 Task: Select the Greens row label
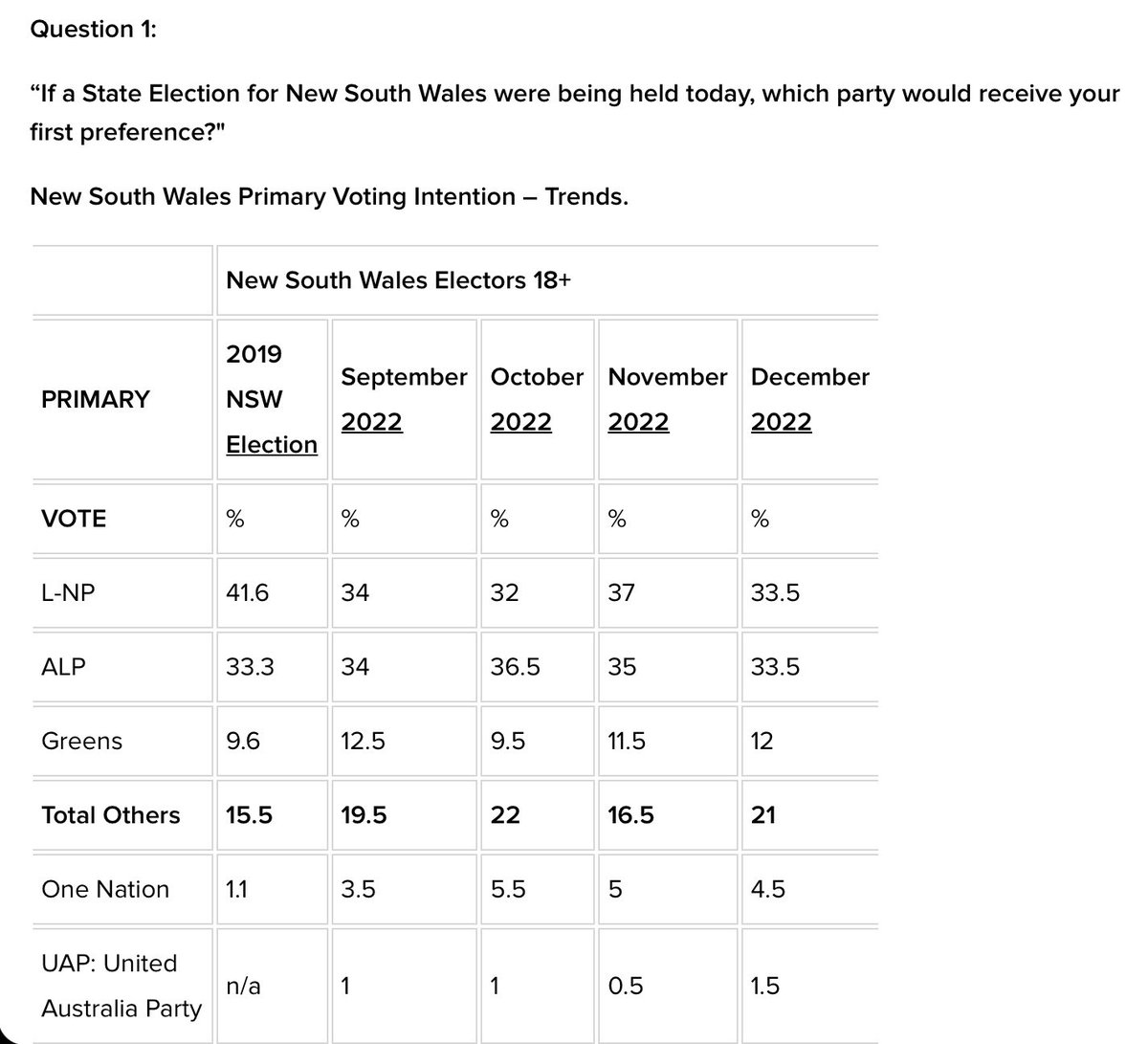(82, 741)
